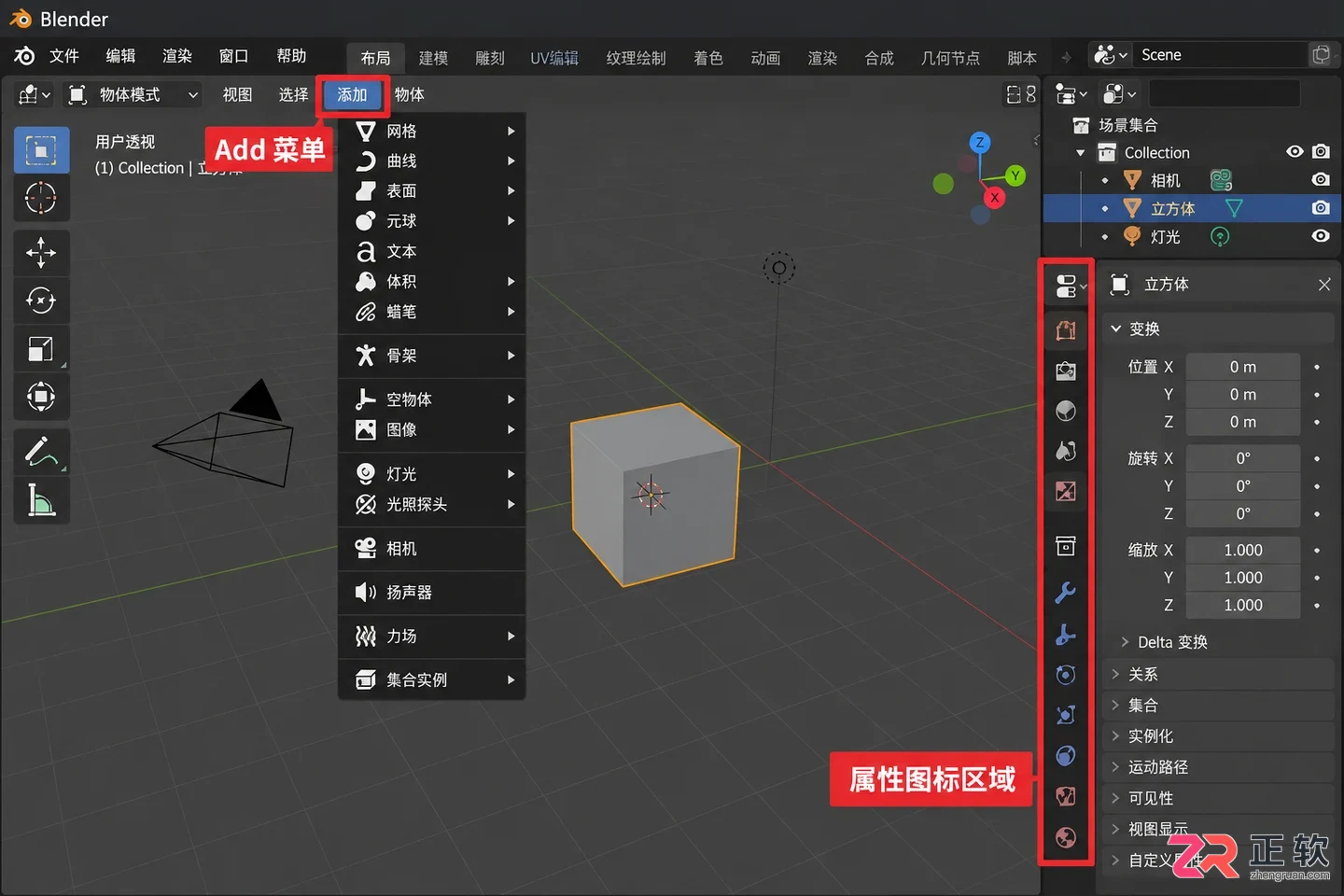Switch to the 建模 workspace tab
This screenshot has width=1344, height=896.
[433, 58]
